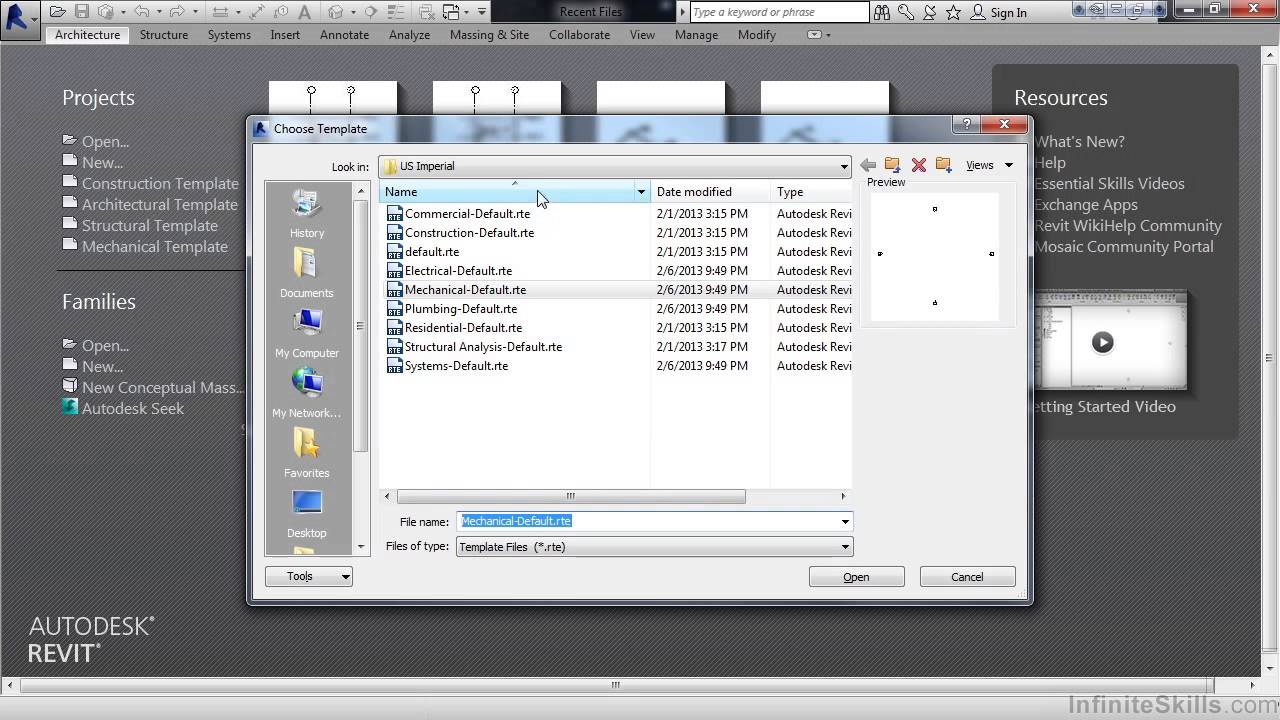
Task: Click the favorites star icon near Sign In
Action: [953, 12]
